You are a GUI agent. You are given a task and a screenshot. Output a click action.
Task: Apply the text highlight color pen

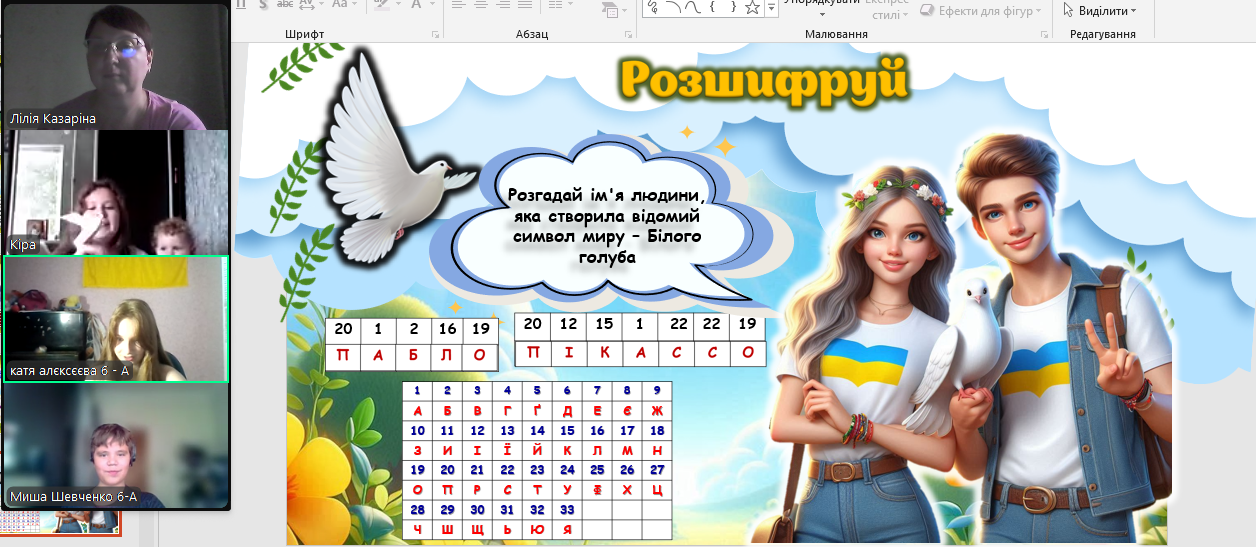pyautogui.click(x=381, y=4)
